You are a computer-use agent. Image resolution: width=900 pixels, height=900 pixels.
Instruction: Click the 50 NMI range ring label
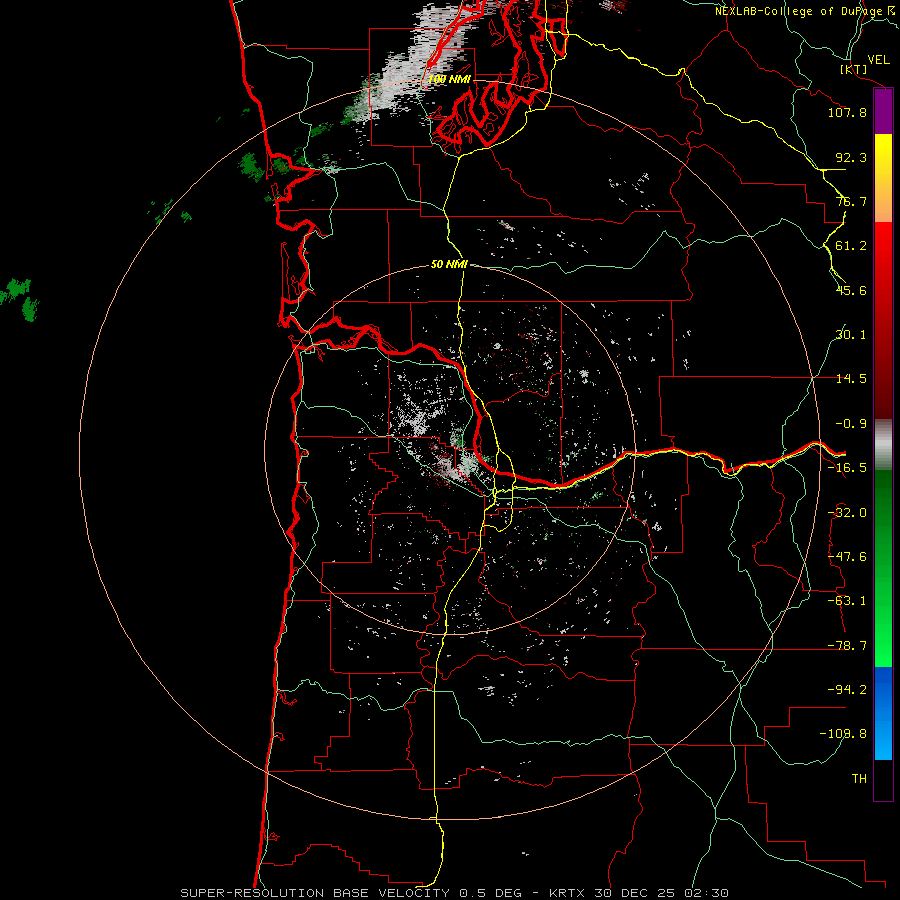[449, 264]
